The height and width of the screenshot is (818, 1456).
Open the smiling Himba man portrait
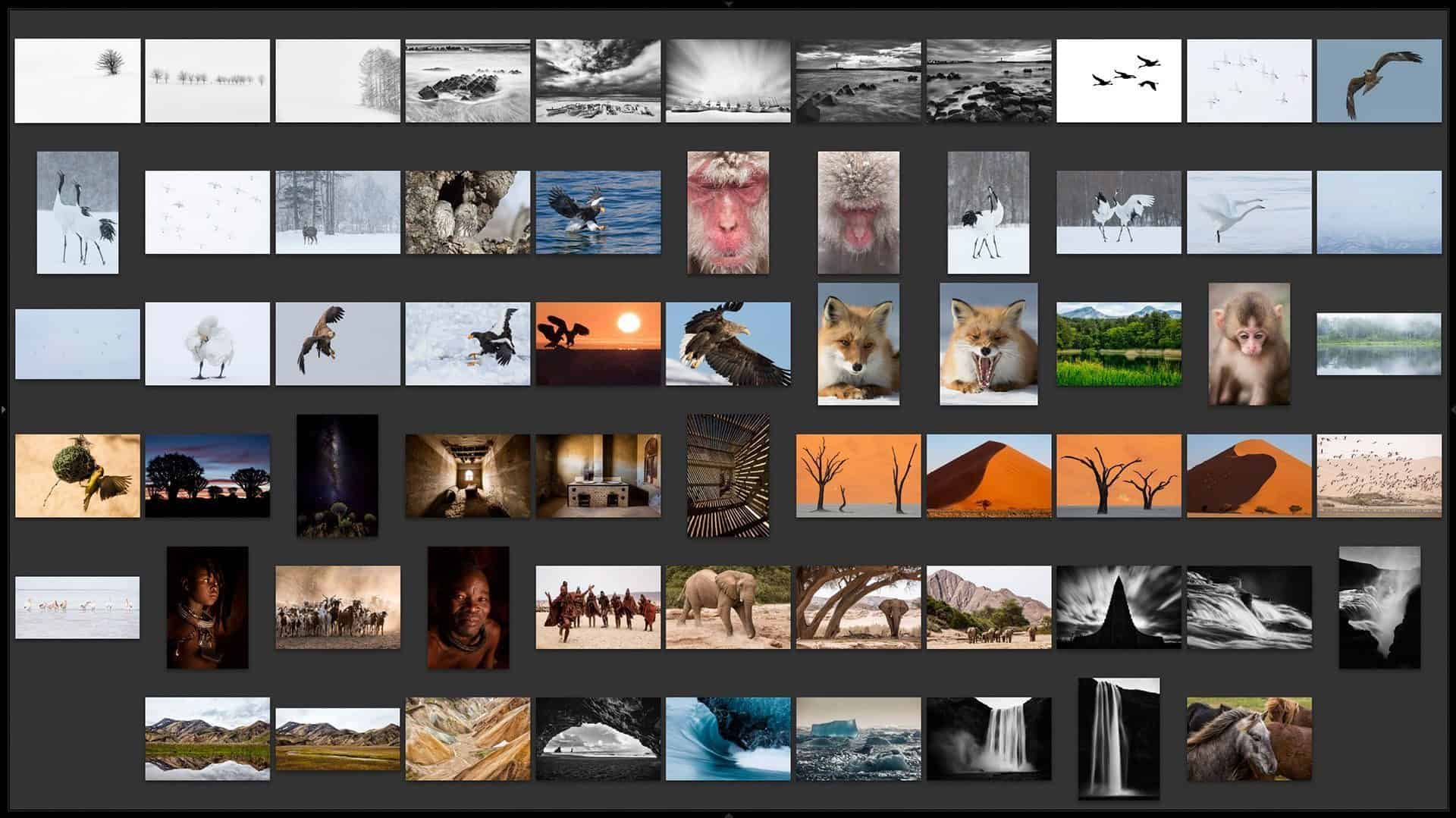[x=468, y=607]
